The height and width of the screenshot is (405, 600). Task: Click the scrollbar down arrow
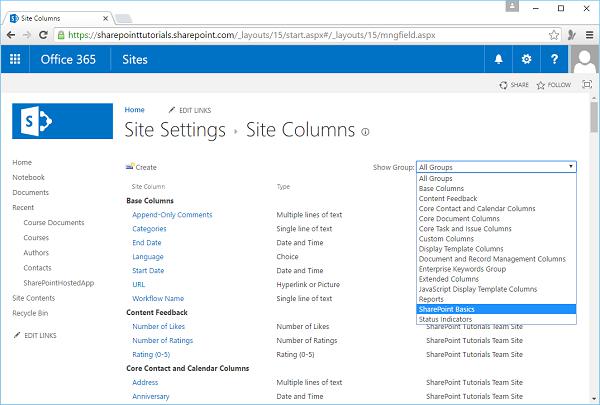pos(594,398)
